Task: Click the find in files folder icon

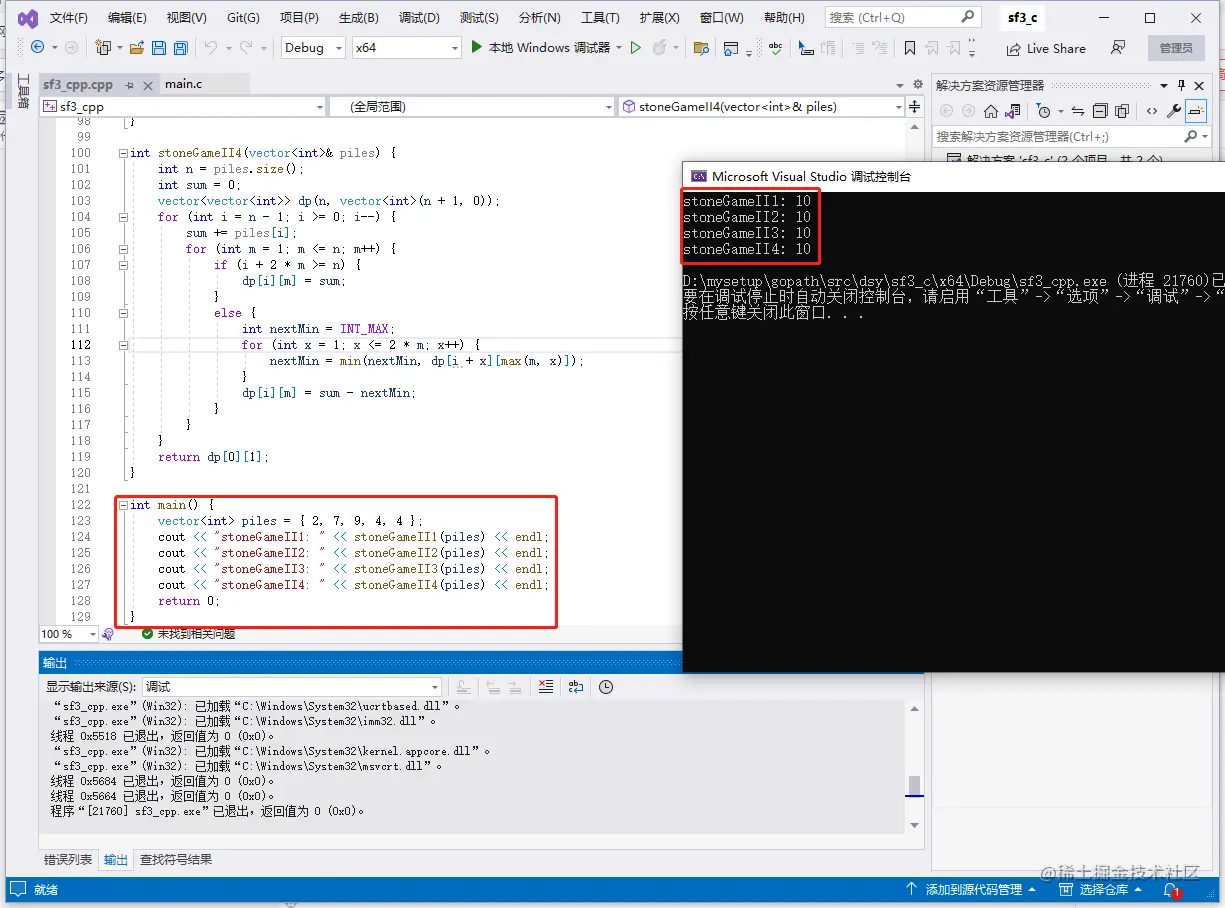Action: (701, 48)
